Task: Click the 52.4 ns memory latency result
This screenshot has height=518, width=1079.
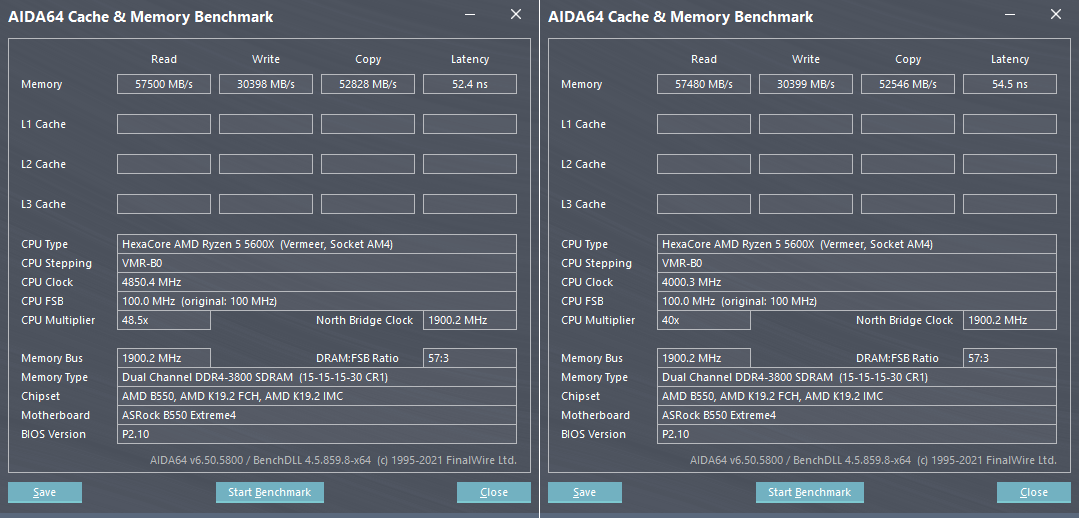Action: [470, 84]
